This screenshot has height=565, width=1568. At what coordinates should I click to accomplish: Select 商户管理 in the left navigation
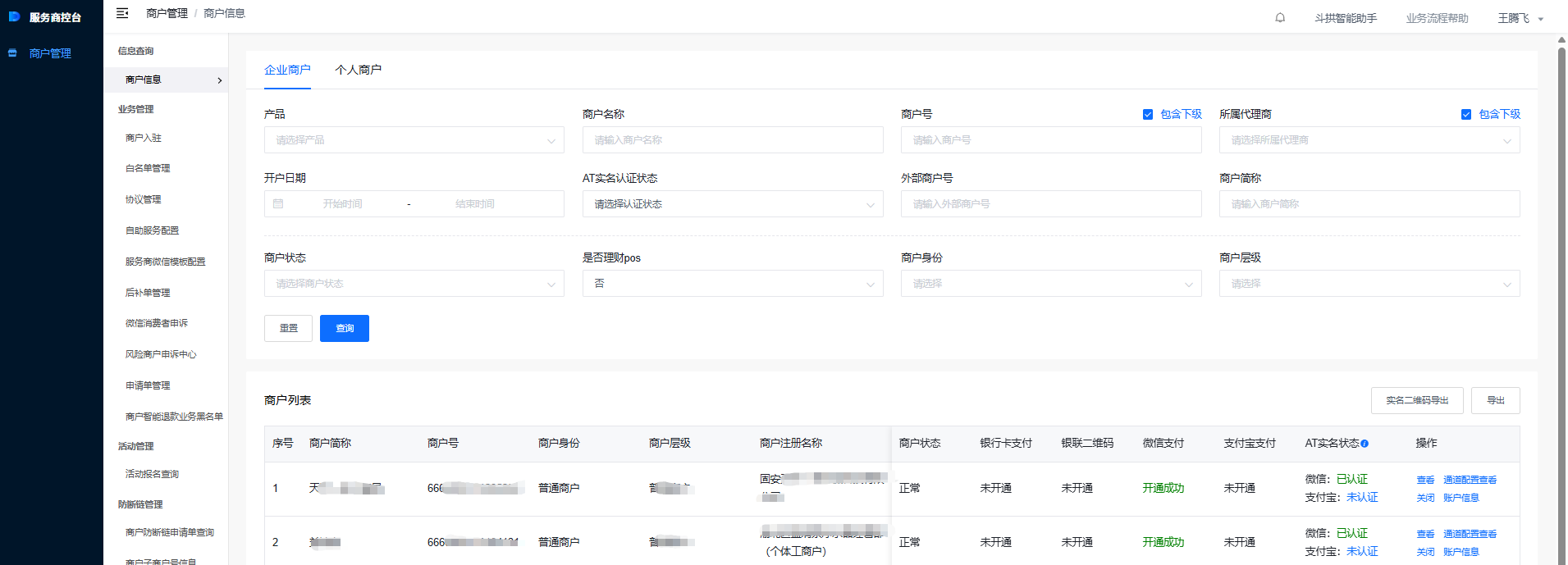point(50,53)
